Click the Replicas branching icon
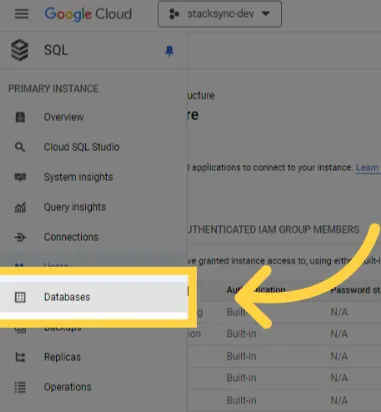Viewport: 381px width, 412px height. point(20,357)
